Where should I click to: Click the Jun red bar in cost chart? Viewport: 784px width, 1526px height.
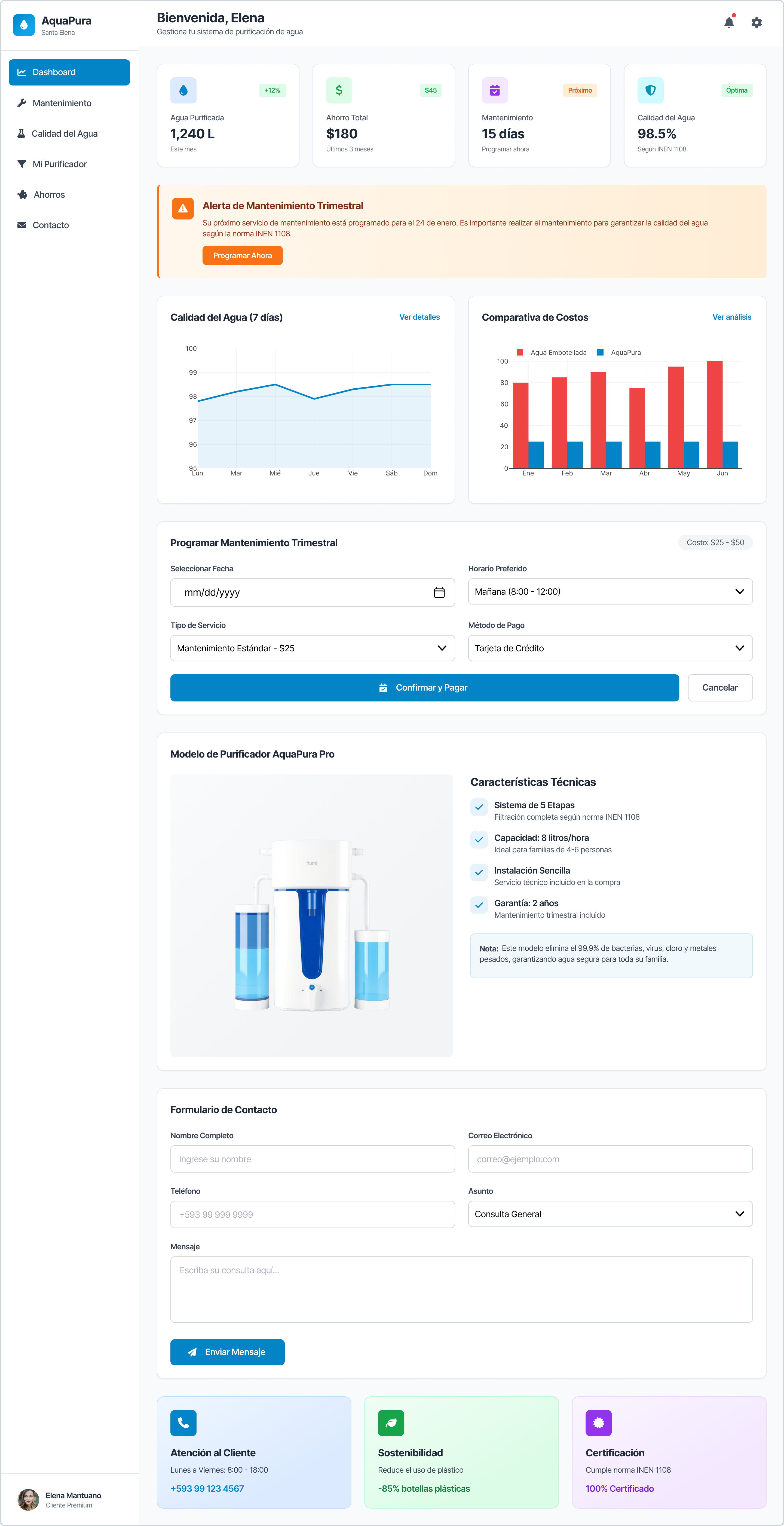(x=714, y=415)
